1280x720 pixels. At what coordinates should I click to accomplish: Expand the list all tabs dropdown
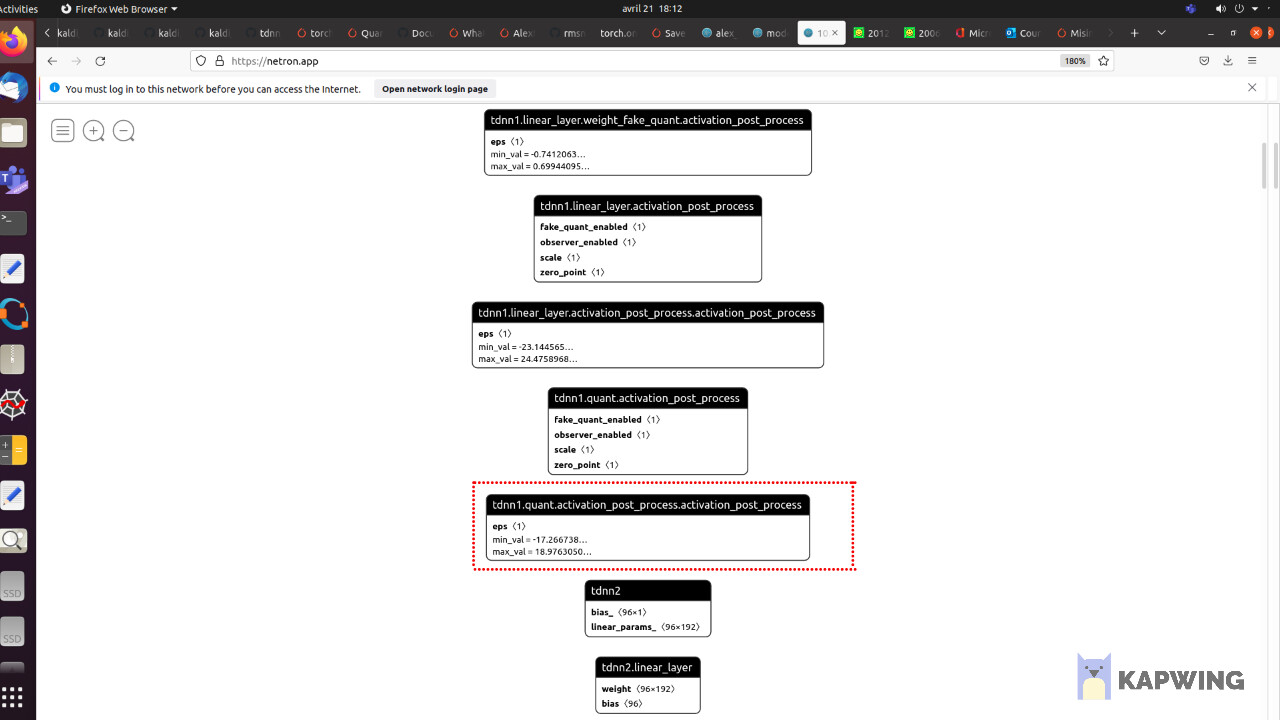click(1161, 33)
